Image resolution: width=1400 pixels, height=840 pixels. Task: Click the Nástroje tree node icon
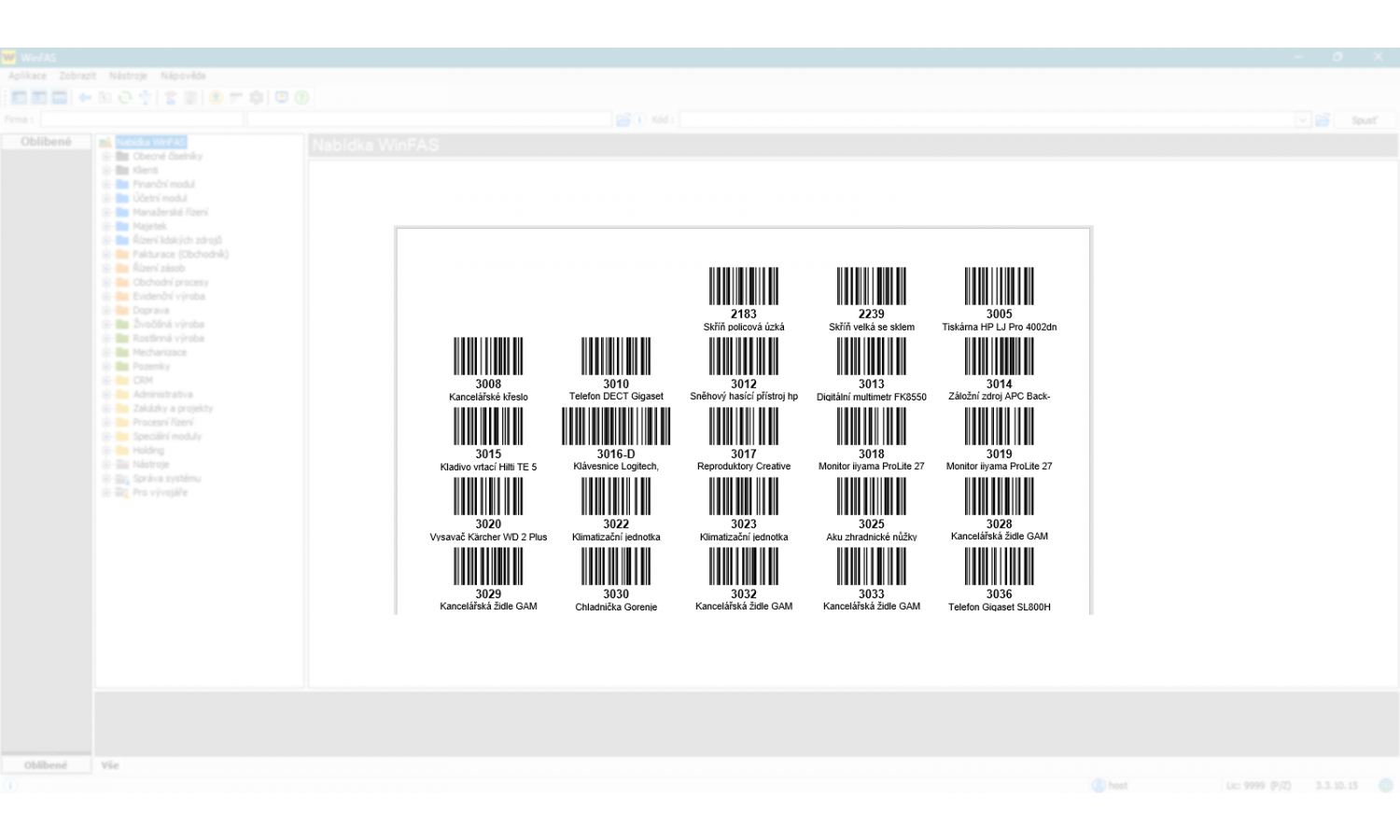(x=121, y=464)
